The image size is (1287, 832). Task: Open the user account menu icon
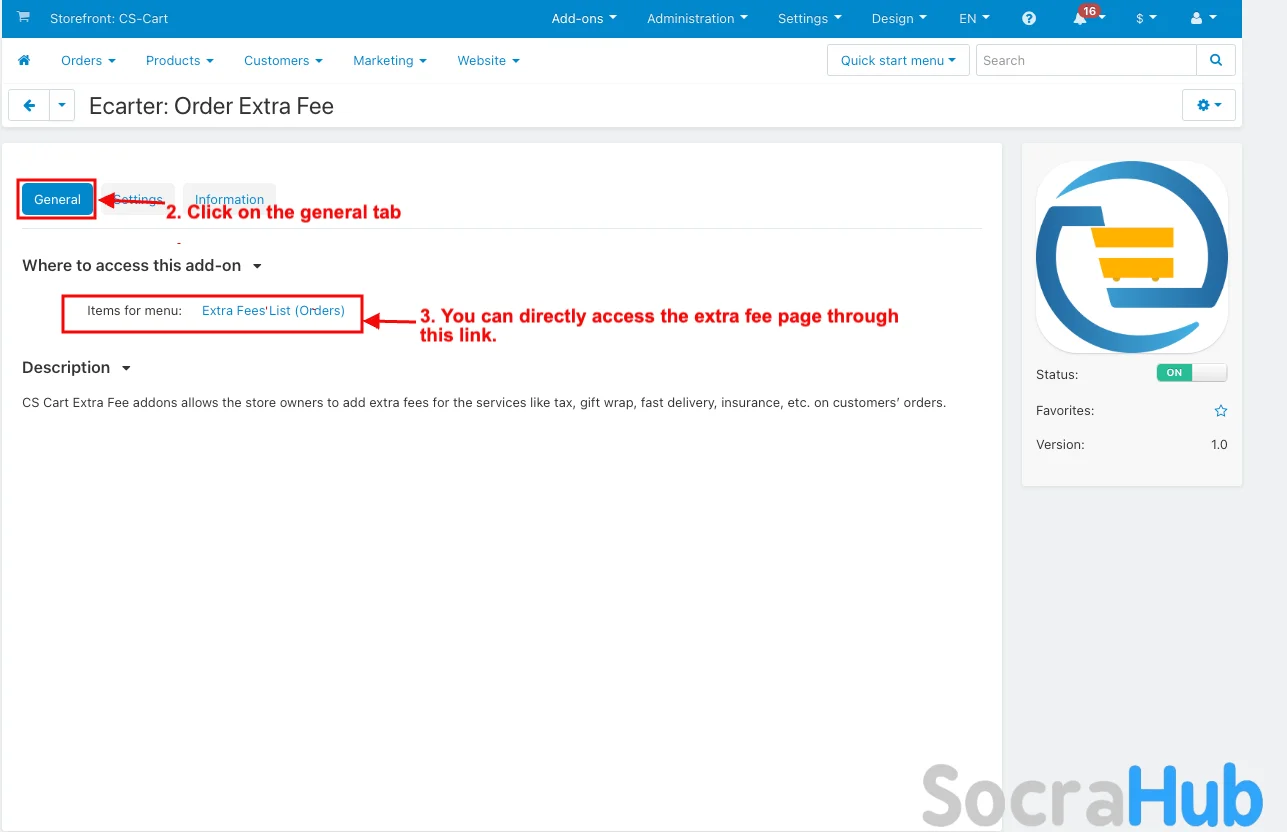[x=1204, y=18]
